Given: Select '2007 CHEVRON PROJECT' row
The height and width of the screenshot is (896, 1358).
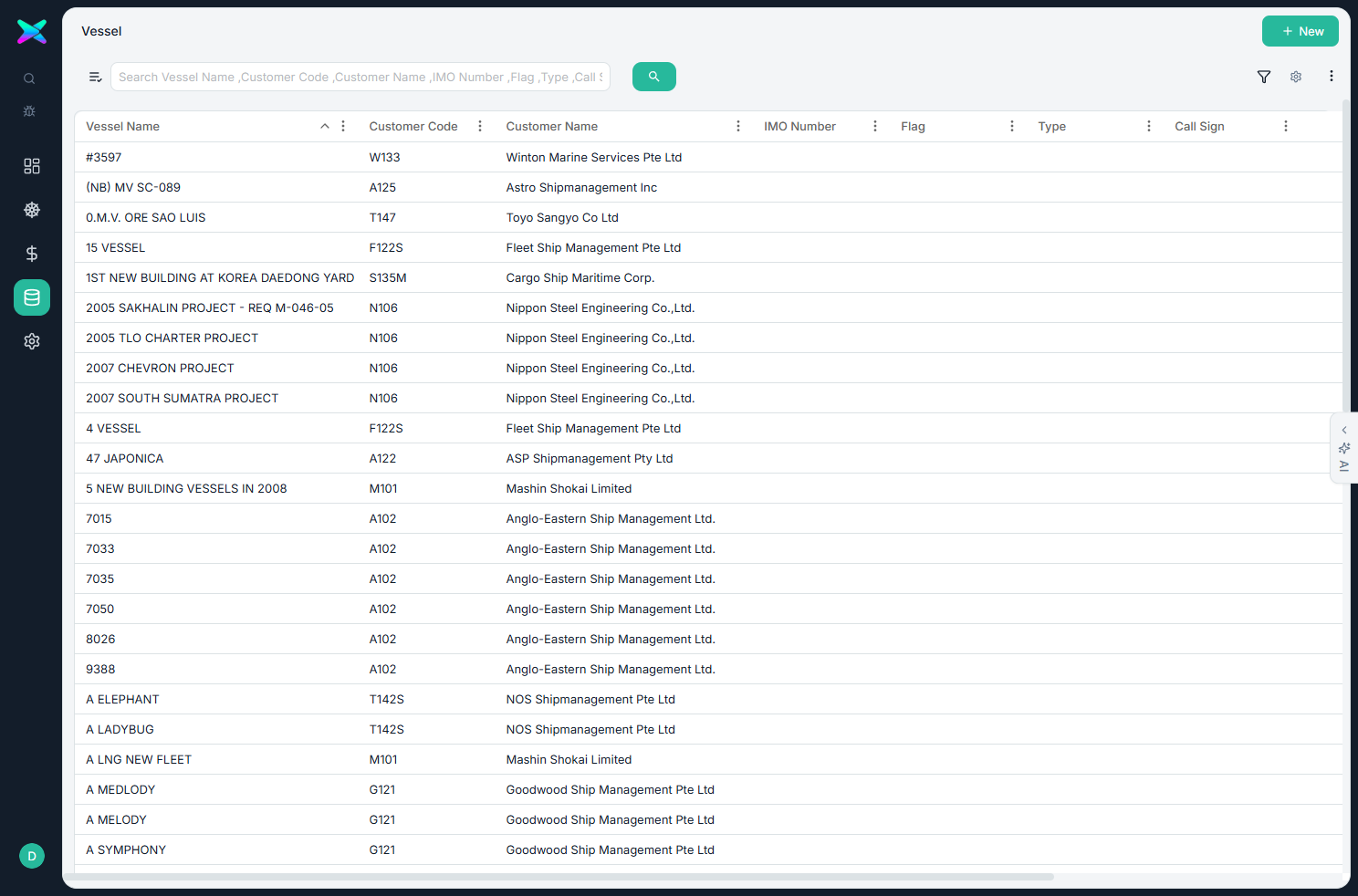Looking at the screenshot, I should coord(708,368).
